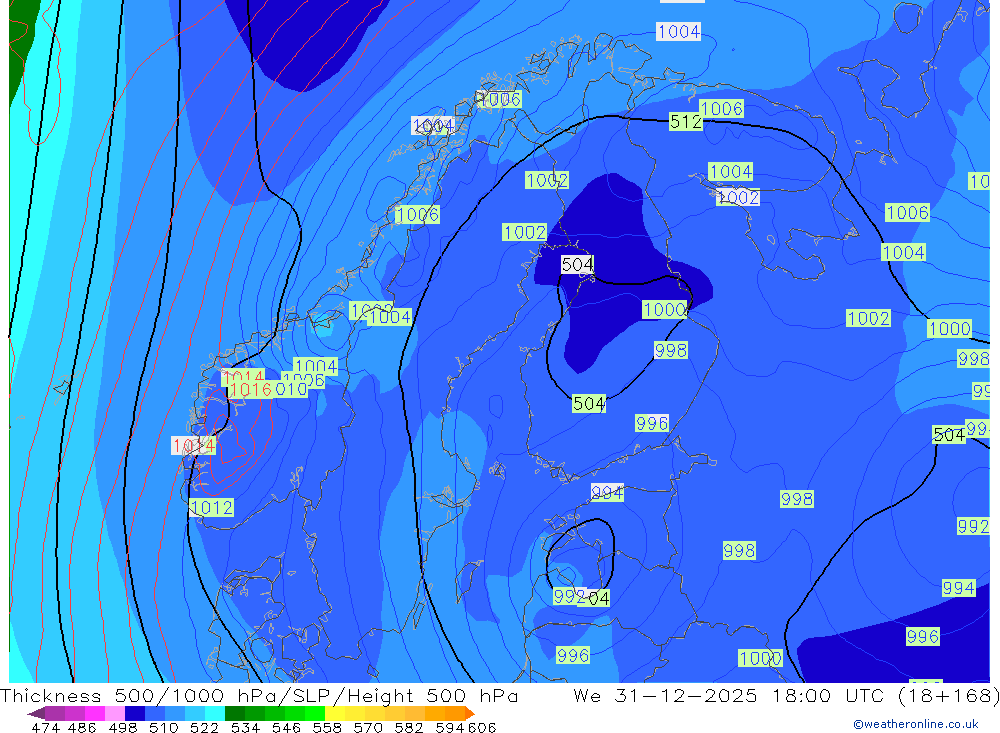Click the forecast date We 31-12-2025
The height and width of the screenshot is (733, 1000).
tap(666, 695)
